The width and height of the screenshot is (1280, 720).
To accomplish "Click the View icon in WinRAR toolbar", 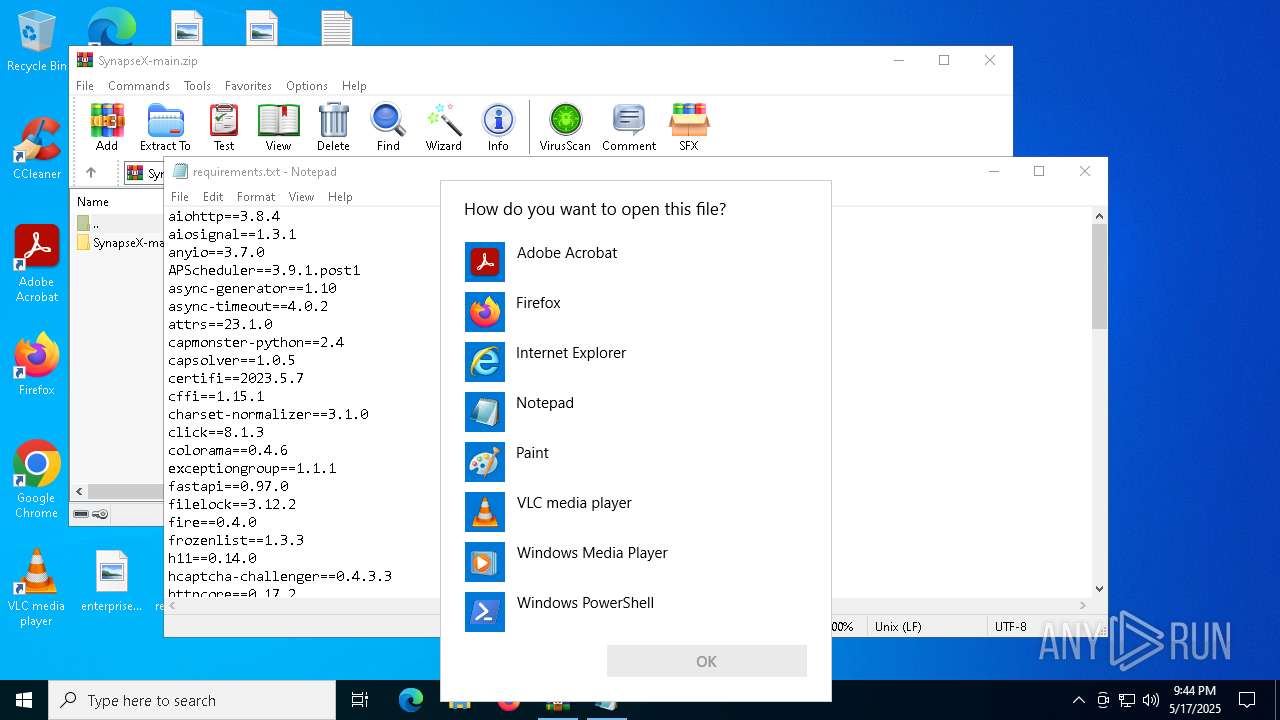I will (278, 127).
